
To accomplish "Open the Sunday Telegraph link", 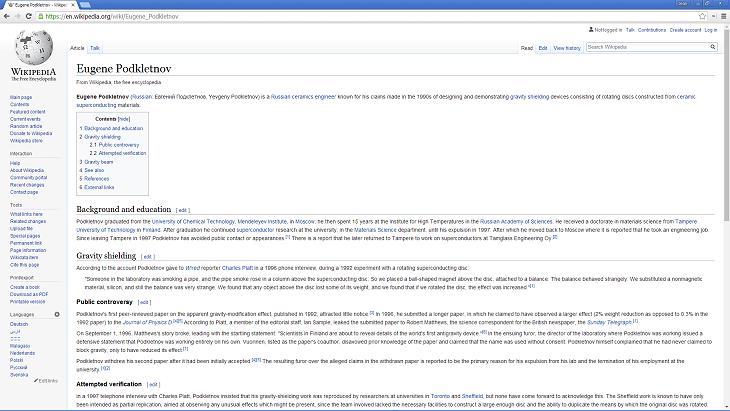I will tap(609, 322).
